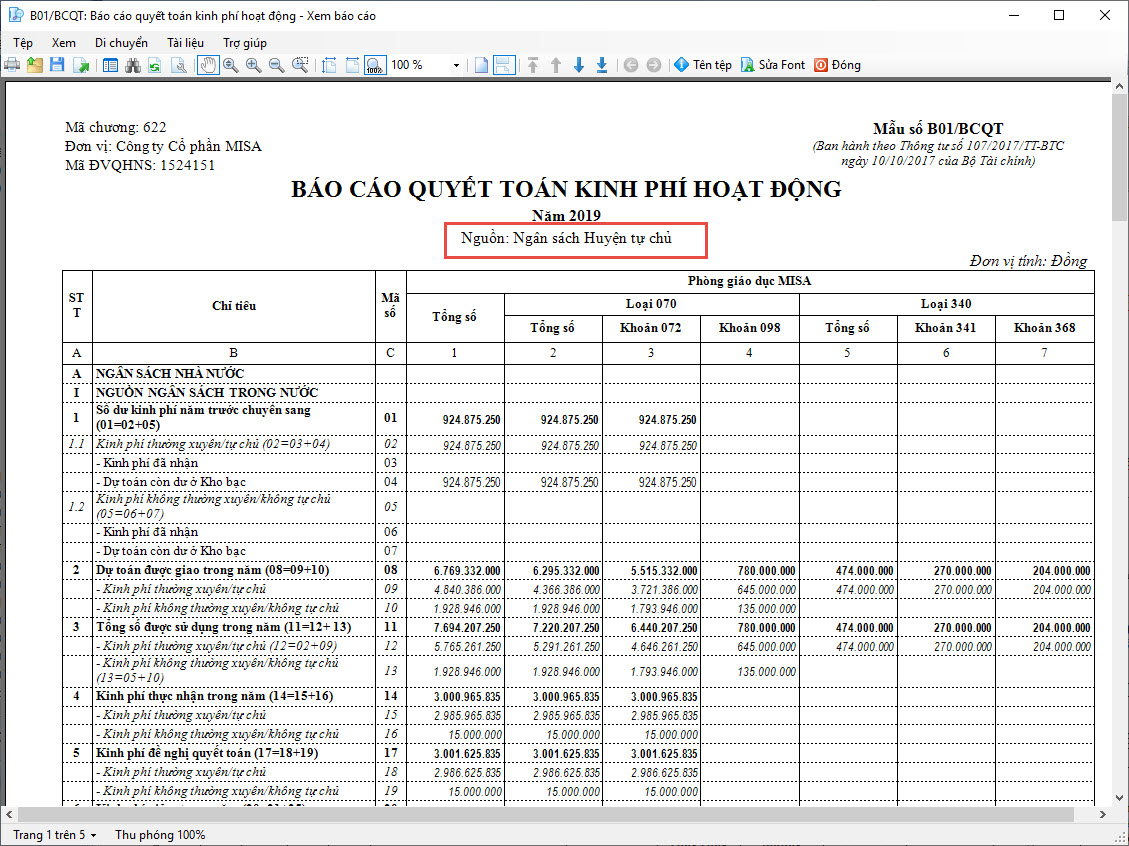Toggle the 100% zoom view button
Screen dimensions: 1129x846
[x=374, y=65]
